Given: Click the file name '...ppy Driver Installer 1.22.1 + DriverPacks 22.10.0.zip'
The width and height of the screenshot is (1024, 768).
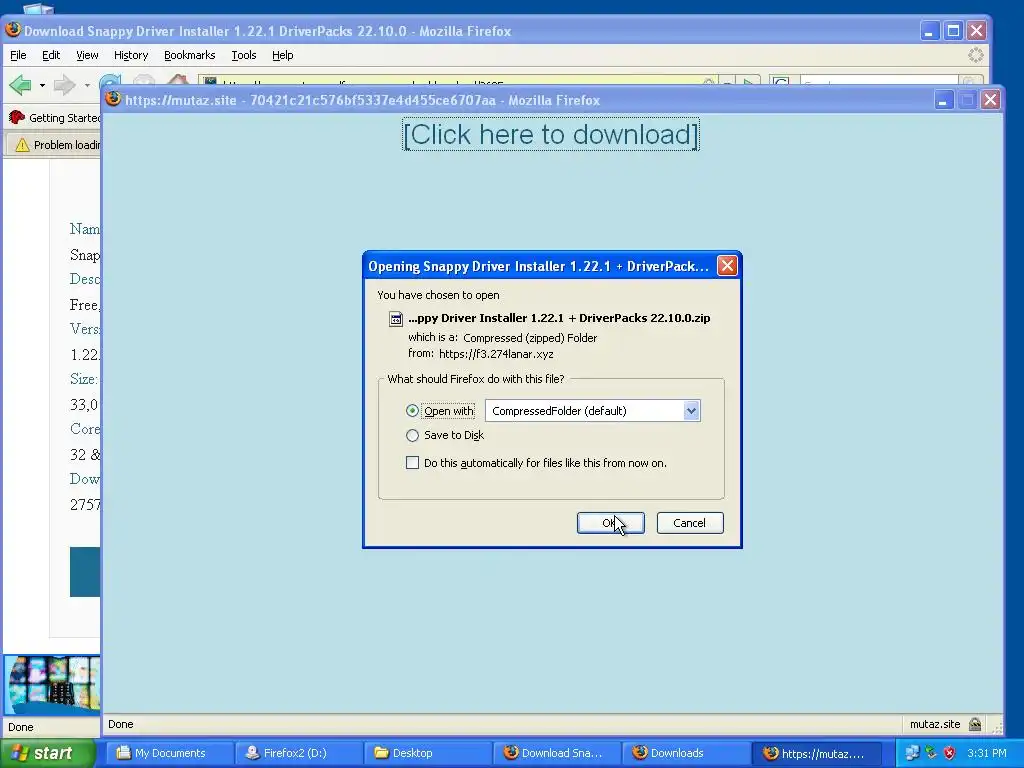Looking at the screenshot, I should click(559, 318).
